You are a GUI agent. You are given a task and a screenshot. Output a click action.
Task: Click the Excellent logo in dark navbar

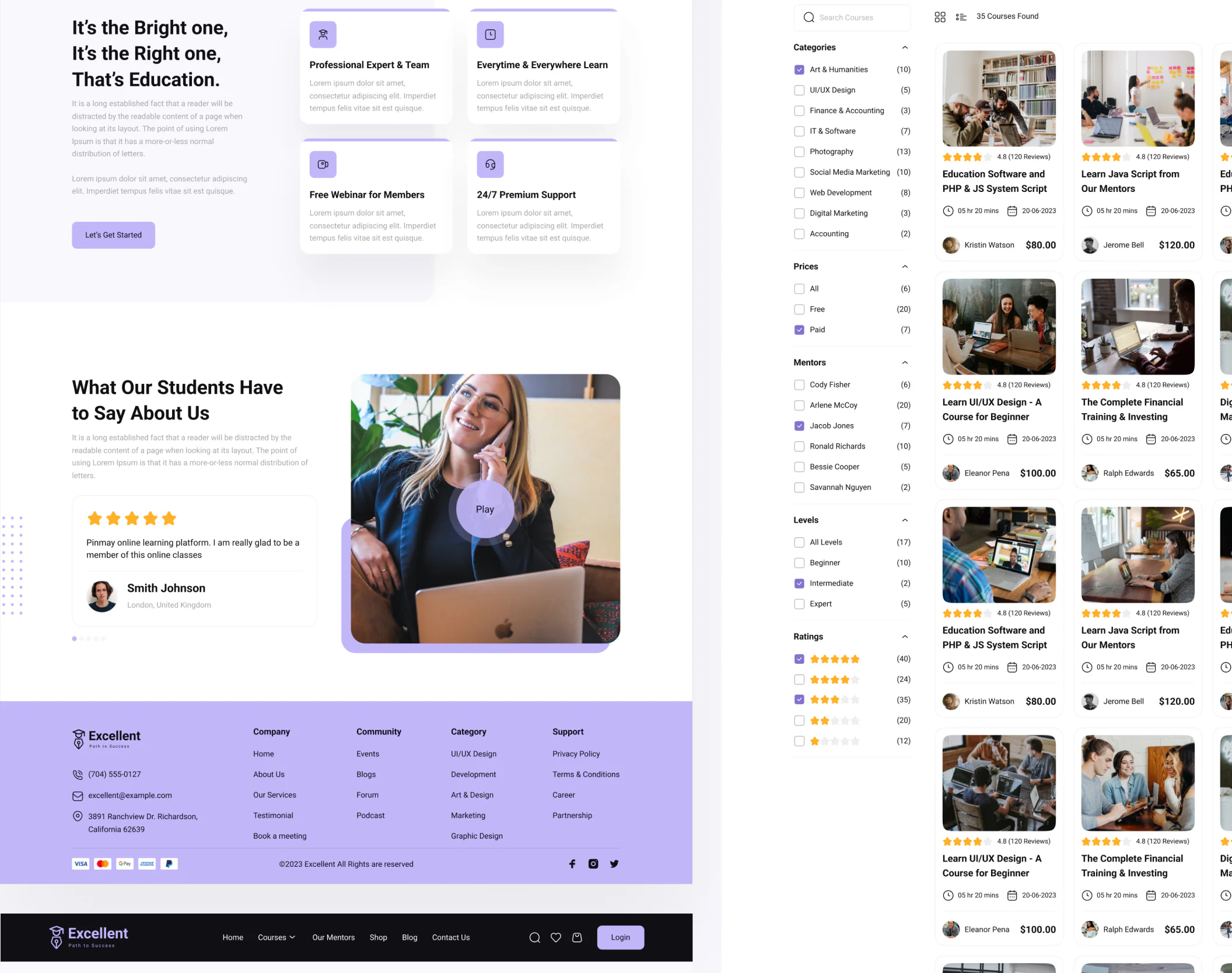(x=89, y=937)
